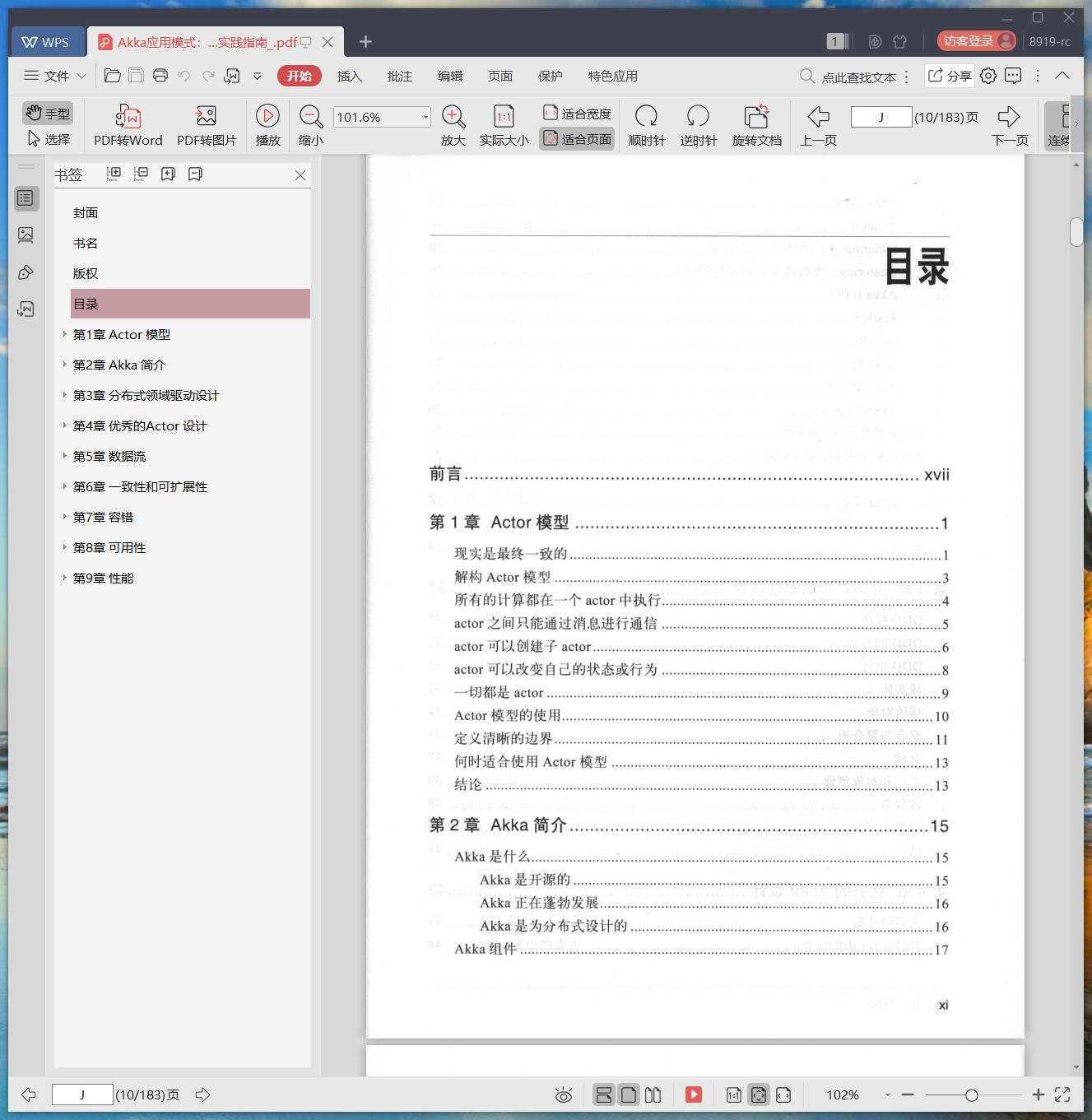Expand the 文件 dropdown arrow
Viewport: 1092px width, 1120px height.
click(81, 76)
